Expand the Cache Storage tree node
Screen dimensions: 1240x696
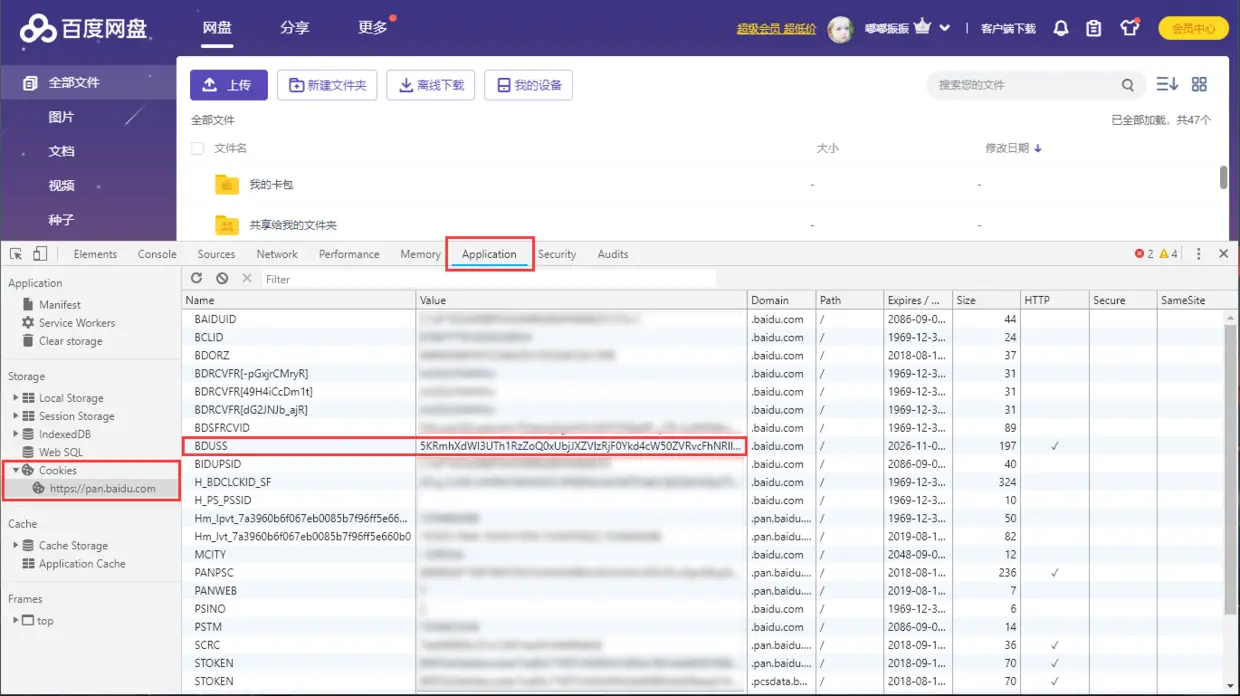click(x=15, y=545)
